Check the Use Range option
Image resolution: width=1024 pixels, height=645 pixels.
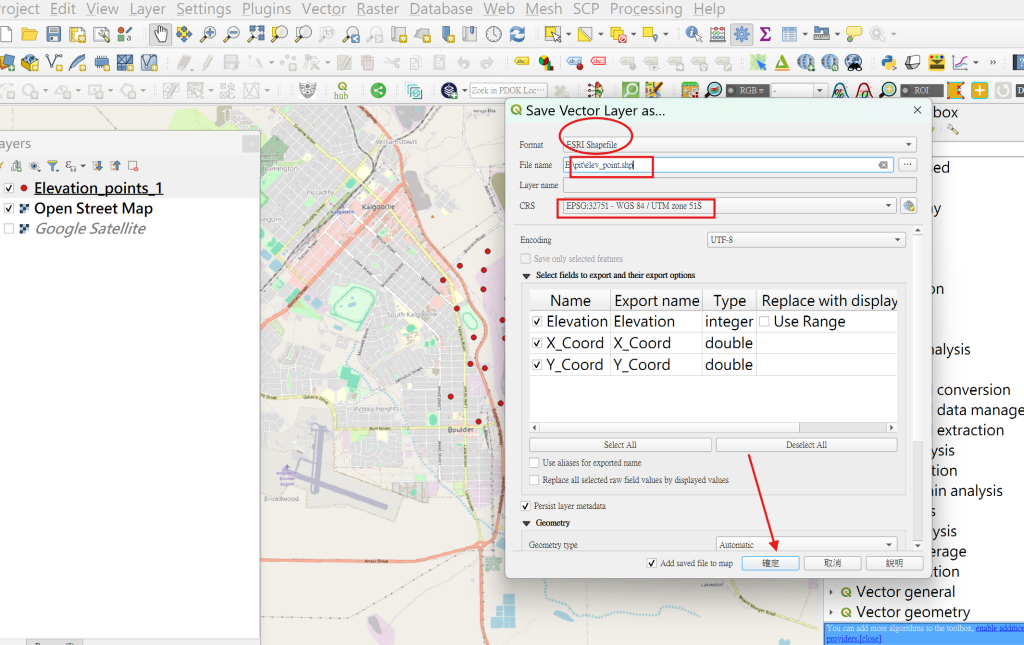[764, 322]
